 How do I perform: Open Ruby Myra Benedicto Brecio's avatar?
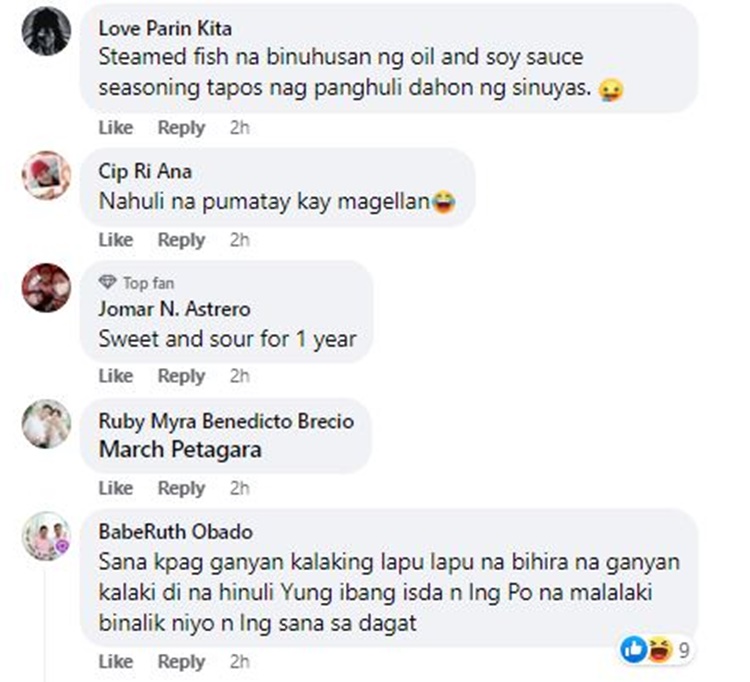pos(46,423)
